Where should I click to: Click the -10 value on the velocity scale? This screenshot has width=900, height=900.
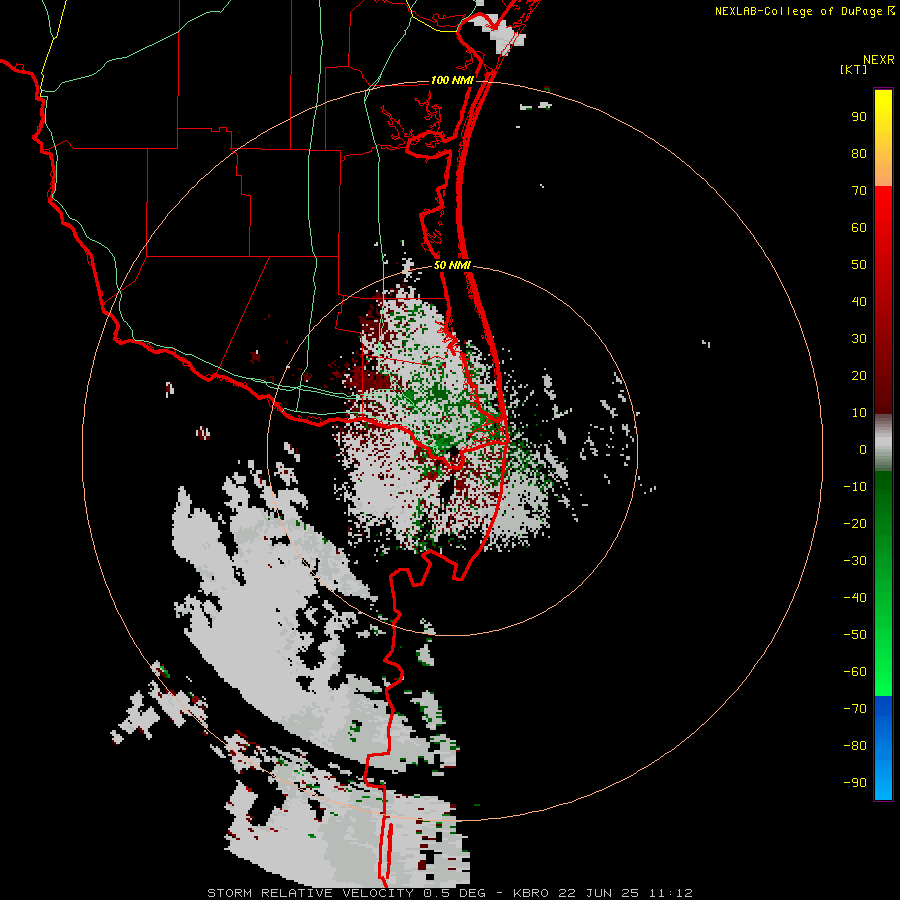point(855,487)
